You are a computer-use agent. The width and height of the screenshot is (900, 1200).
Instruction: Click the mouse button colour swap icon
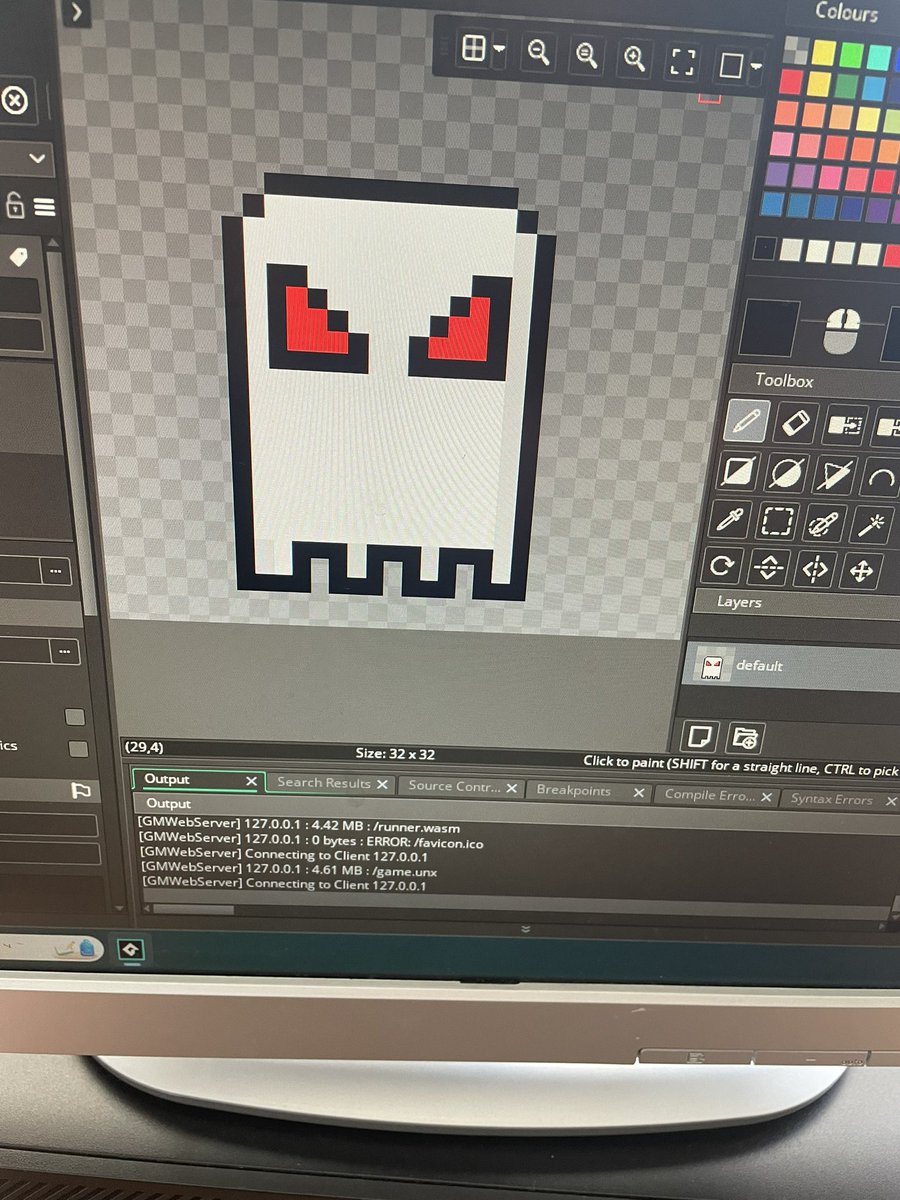[x=842, y=330]
